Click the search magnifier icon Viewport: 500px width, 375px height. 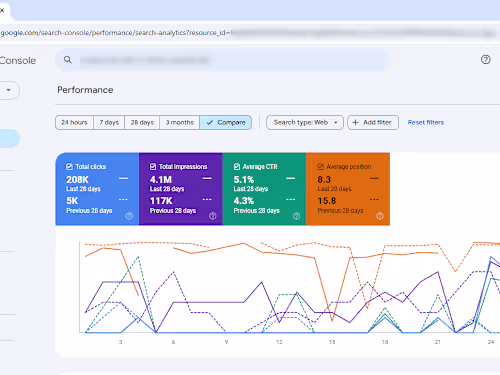pos(68,60)
